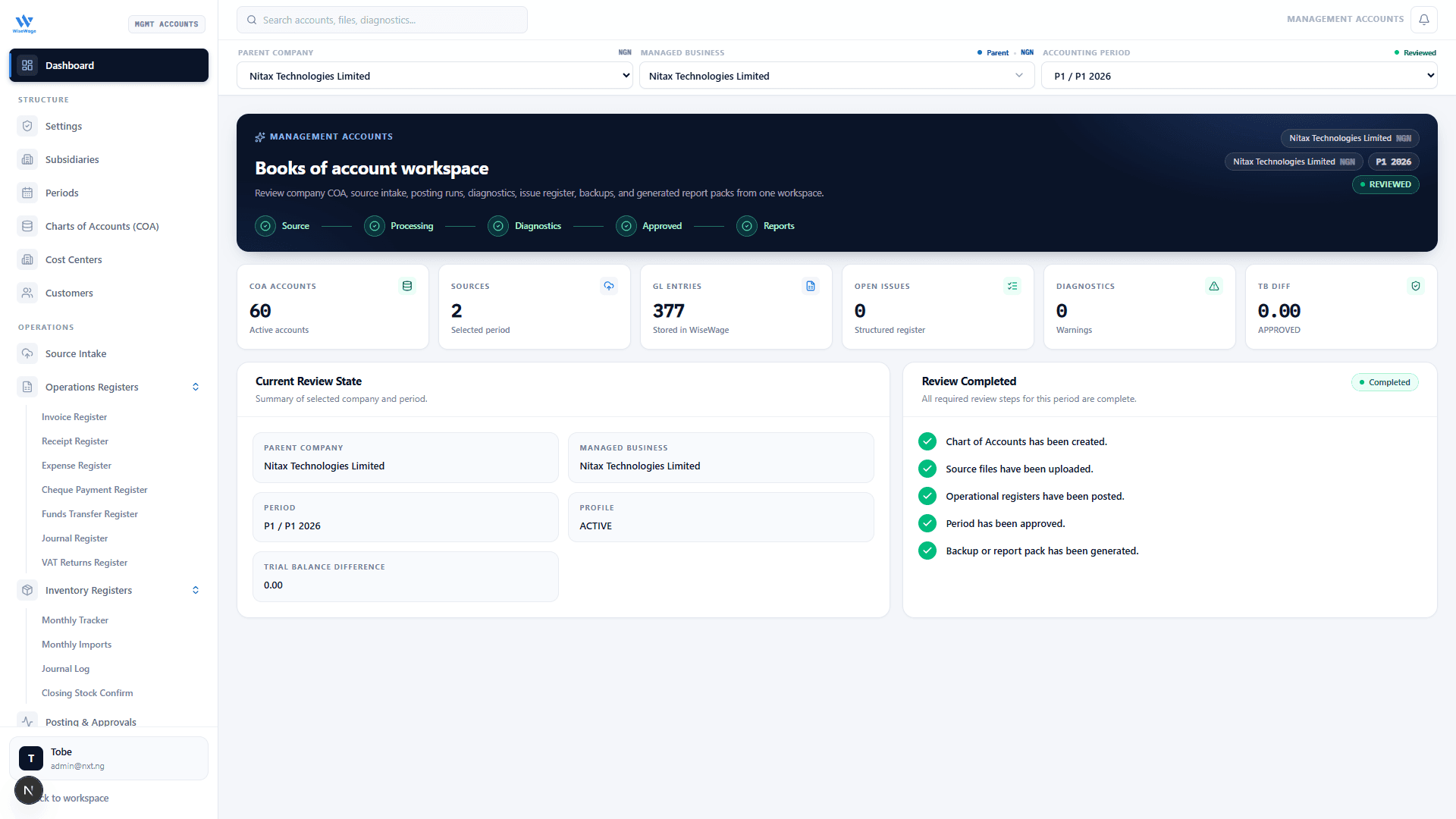Viewport: 1456px width, 819px height.
Task: Click the Completed status badge
Action: coord(1385,382)
